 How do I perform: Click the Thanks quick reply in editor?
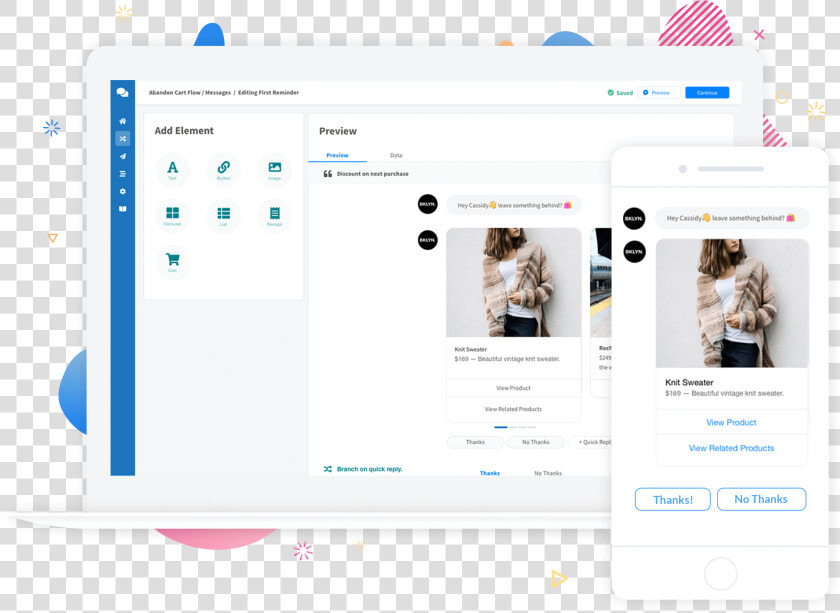click(x=475, y=442)
